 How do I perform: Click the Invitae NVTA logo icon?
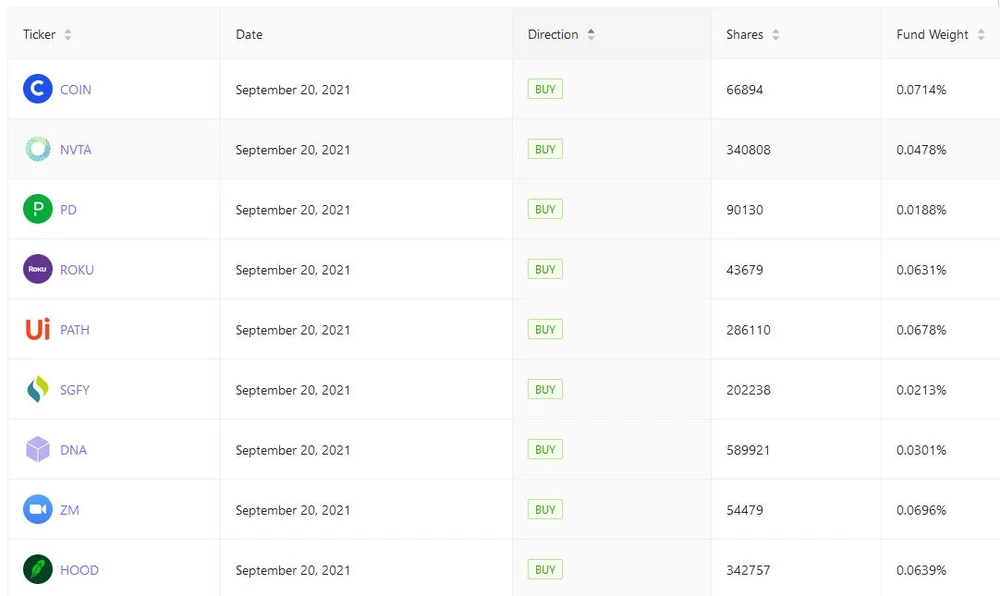(38, 150)
